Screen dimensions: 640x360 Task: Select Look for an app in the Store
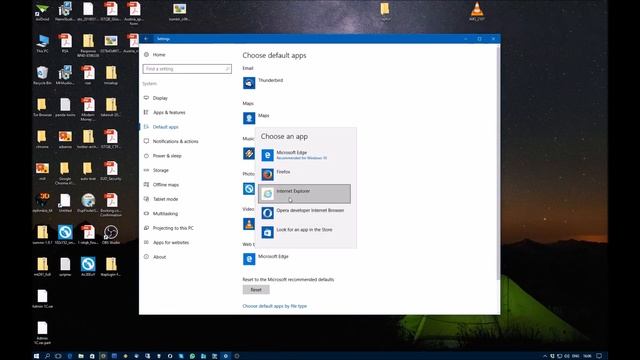304,232
